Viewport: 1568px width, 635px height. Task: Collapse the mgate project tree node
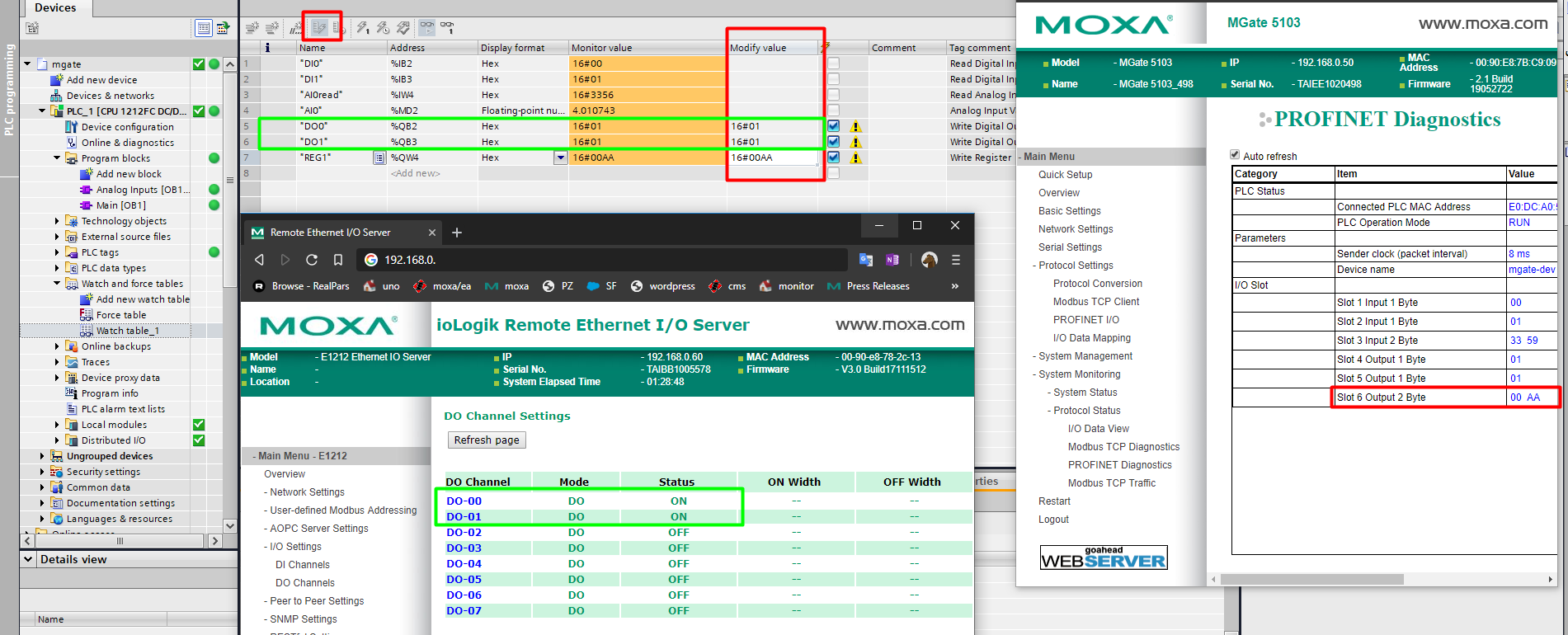(x=27, y=63)
